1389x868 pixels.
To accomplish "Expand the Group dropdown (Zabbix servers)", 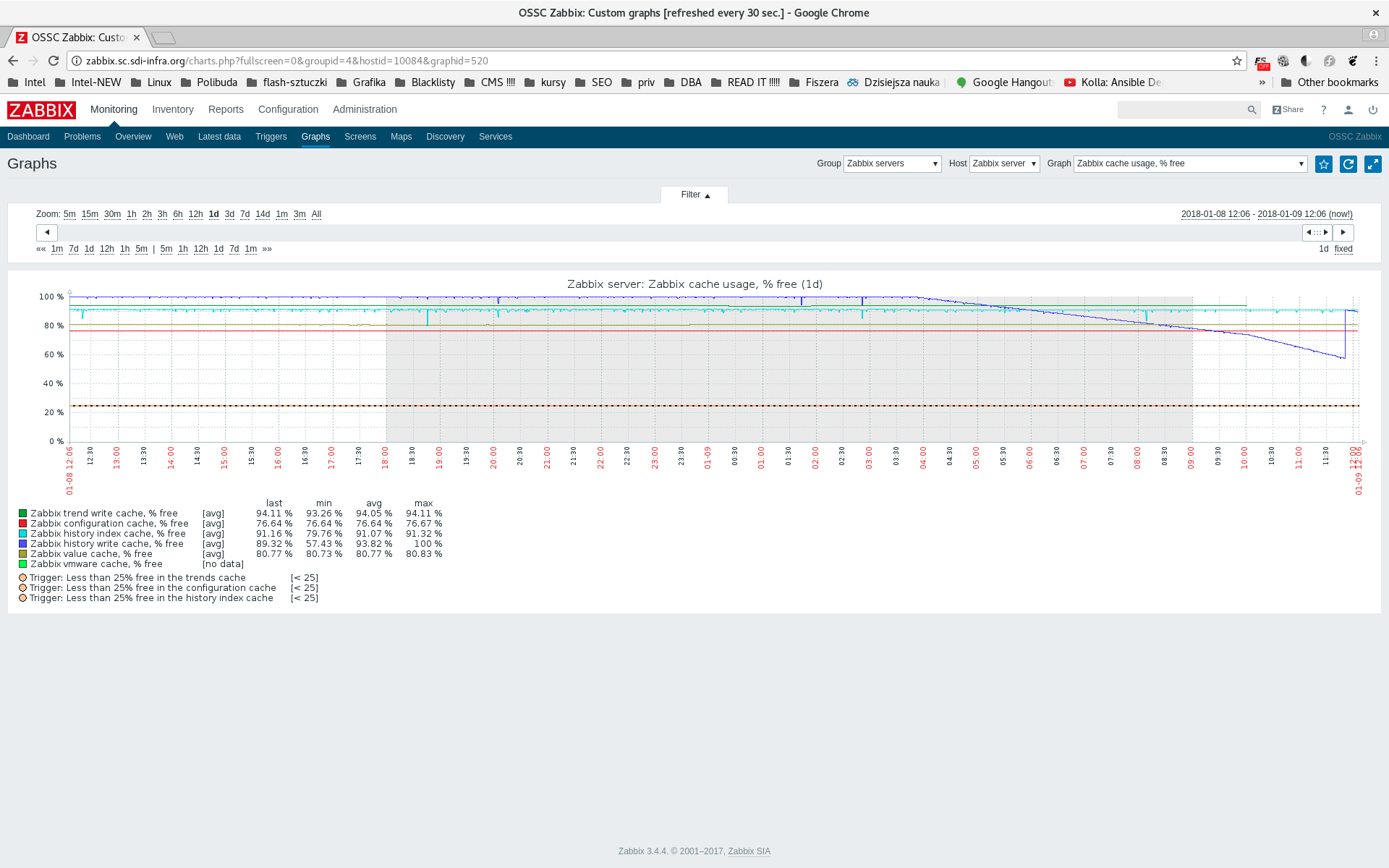I will 893,164.
